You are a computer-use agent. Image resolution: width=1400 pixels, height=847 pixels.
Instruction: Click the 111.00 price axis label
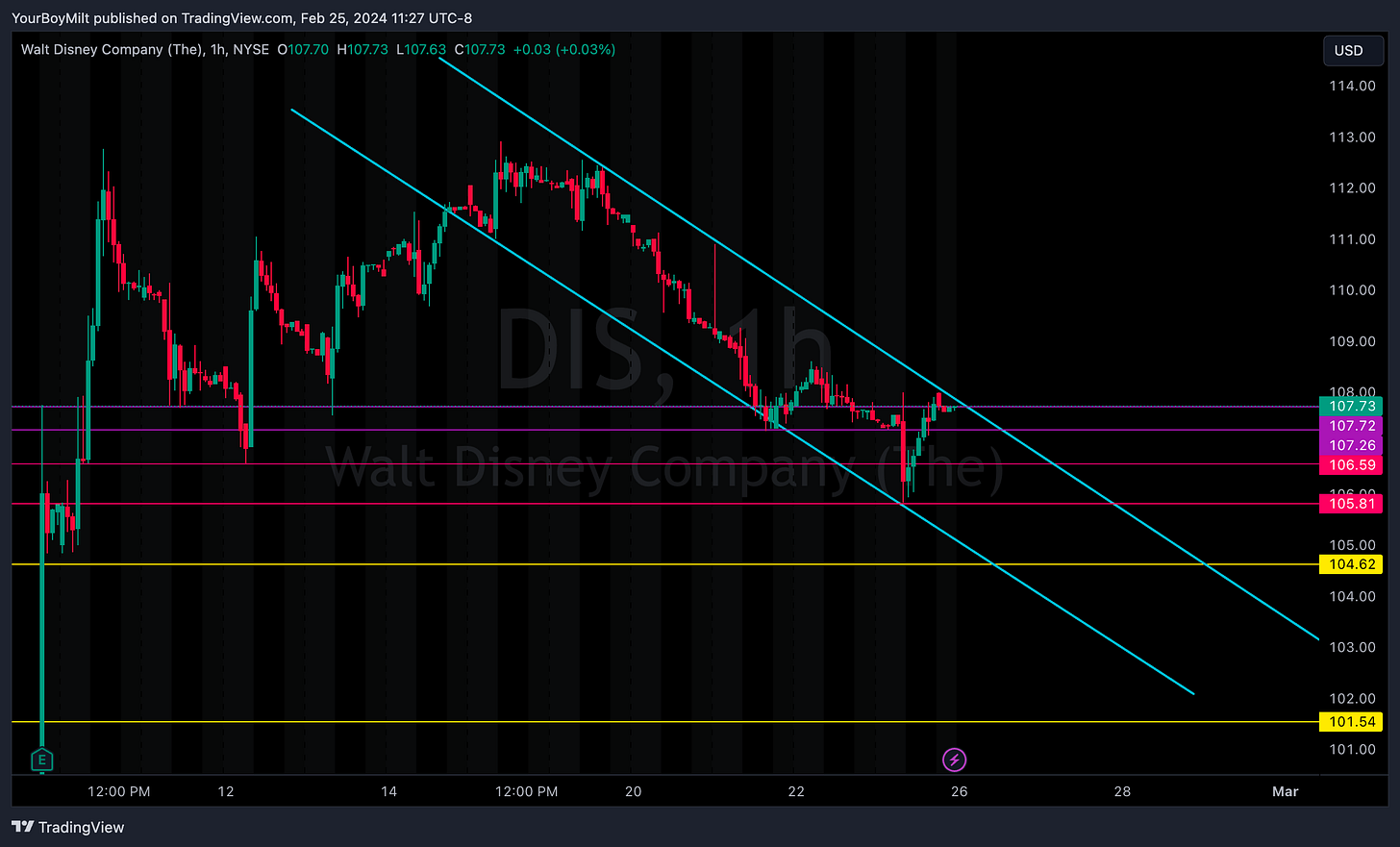[x=1352, y=238]
